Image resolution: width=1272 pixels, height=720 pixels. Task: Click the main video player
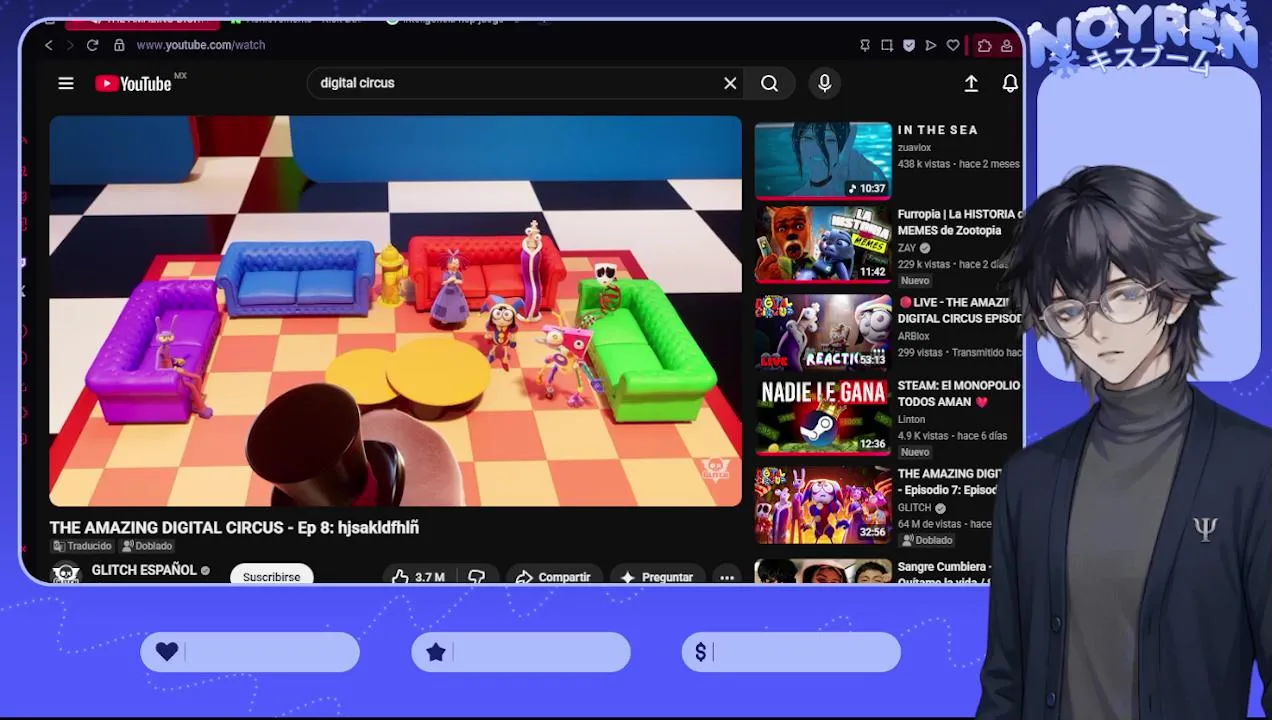coord(396,311)
